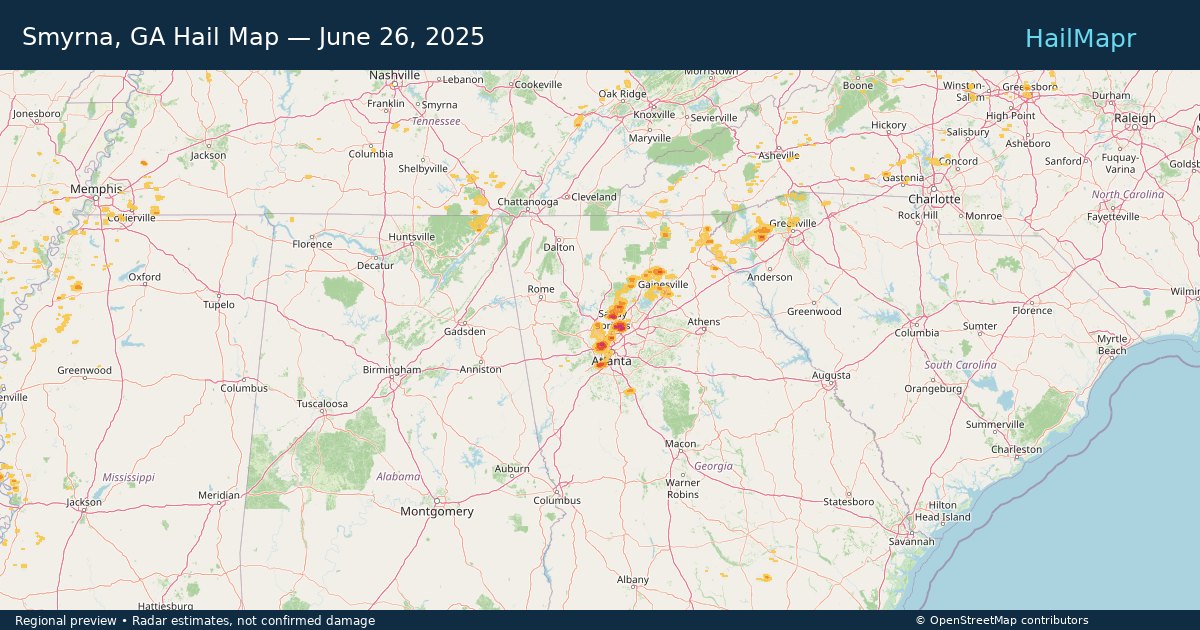
Task: Click the Savannah city label
Action: click(x=912, y=542)
